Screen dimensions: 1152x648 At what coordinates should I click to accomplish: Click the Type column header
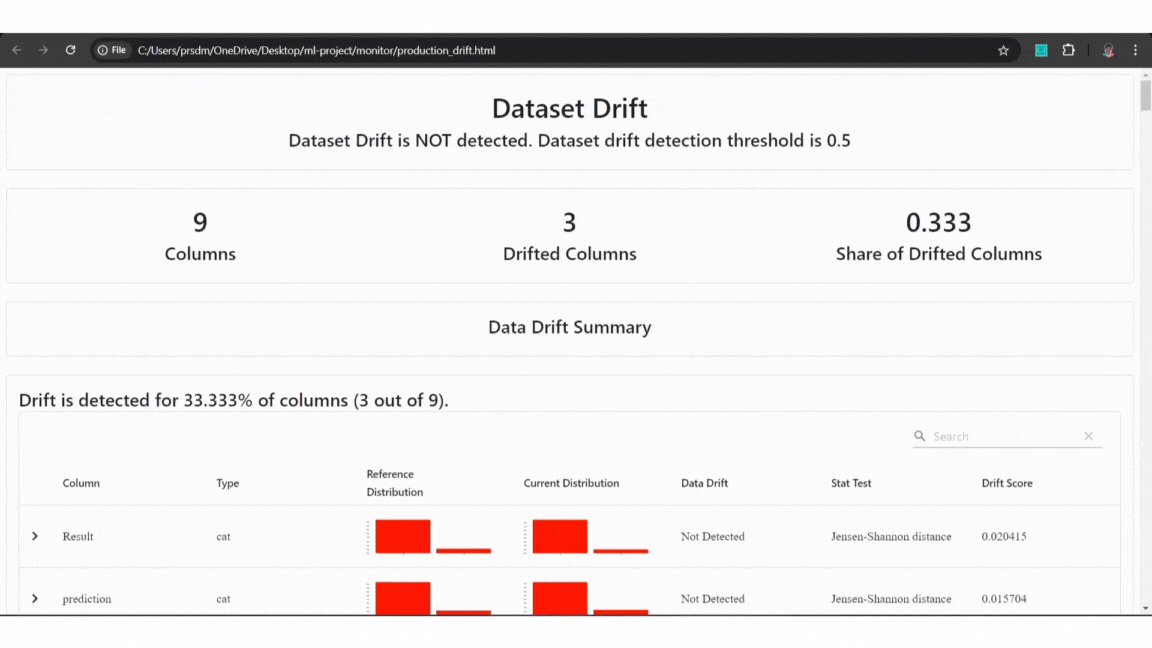(x=228, y=483)
